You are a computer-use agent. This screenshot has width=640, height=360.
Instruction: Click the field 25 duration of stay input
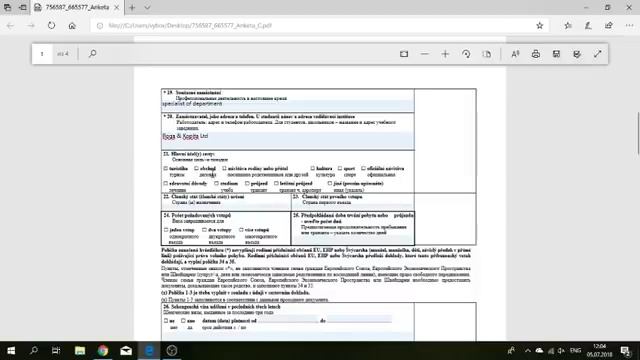tap(353, 240)
